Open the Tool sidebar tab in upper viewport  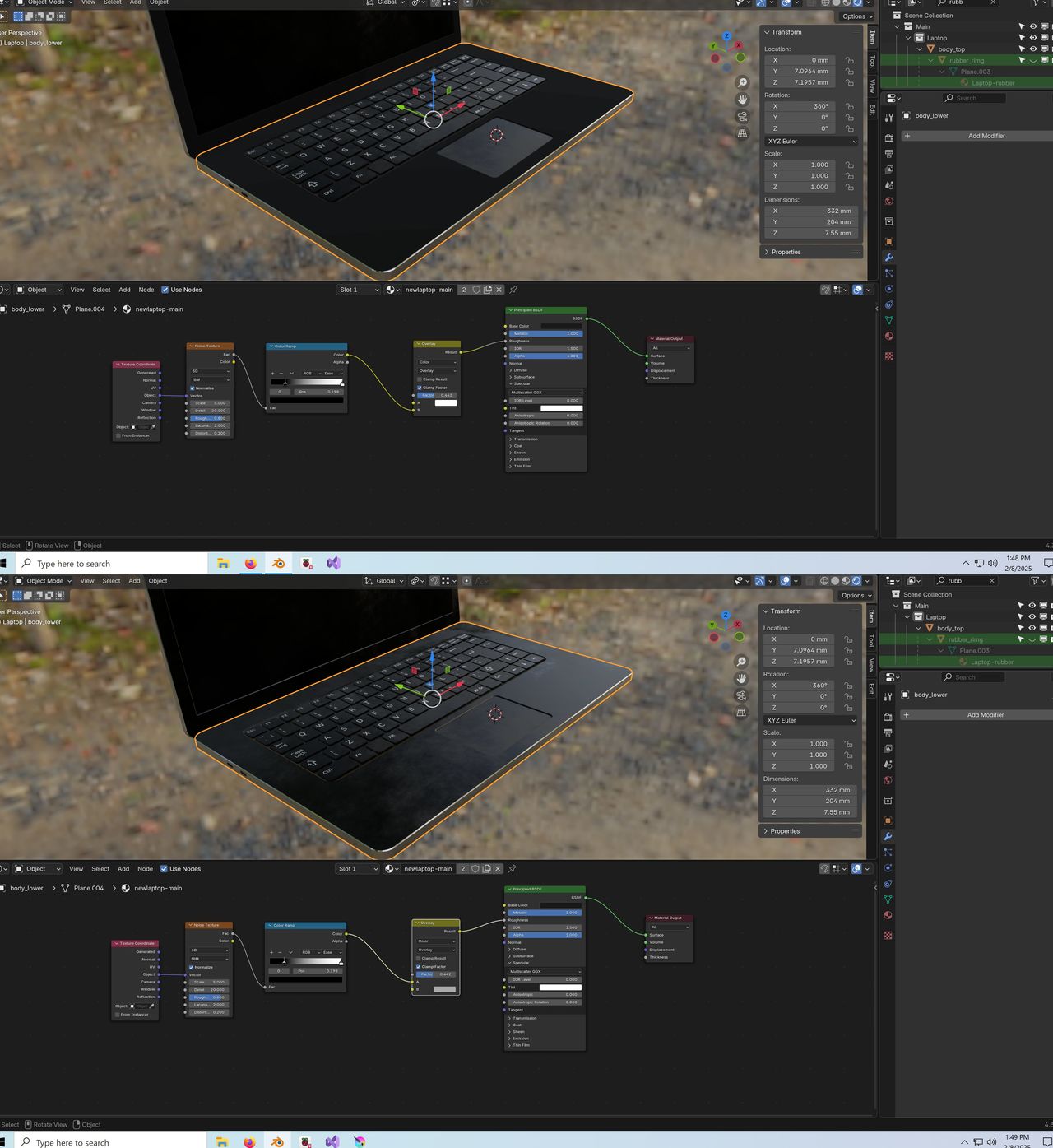[x=873, y=62]
